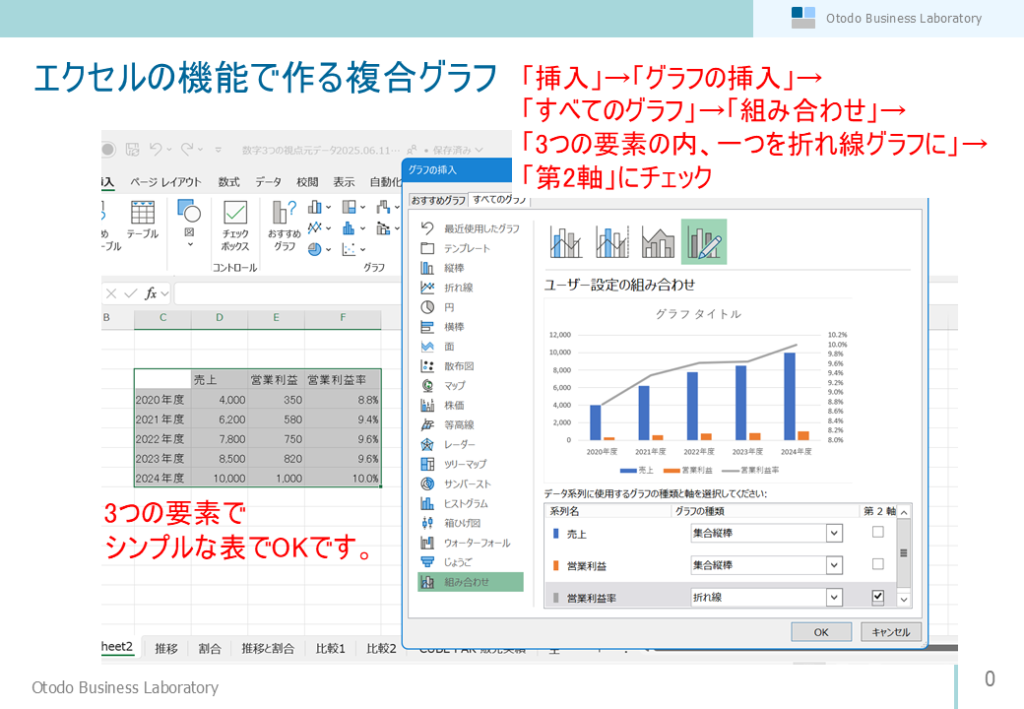Viewport: 1024px width, 709px height.
Task: Click the custom combination chart thumbnail icon
Action: 704,242
